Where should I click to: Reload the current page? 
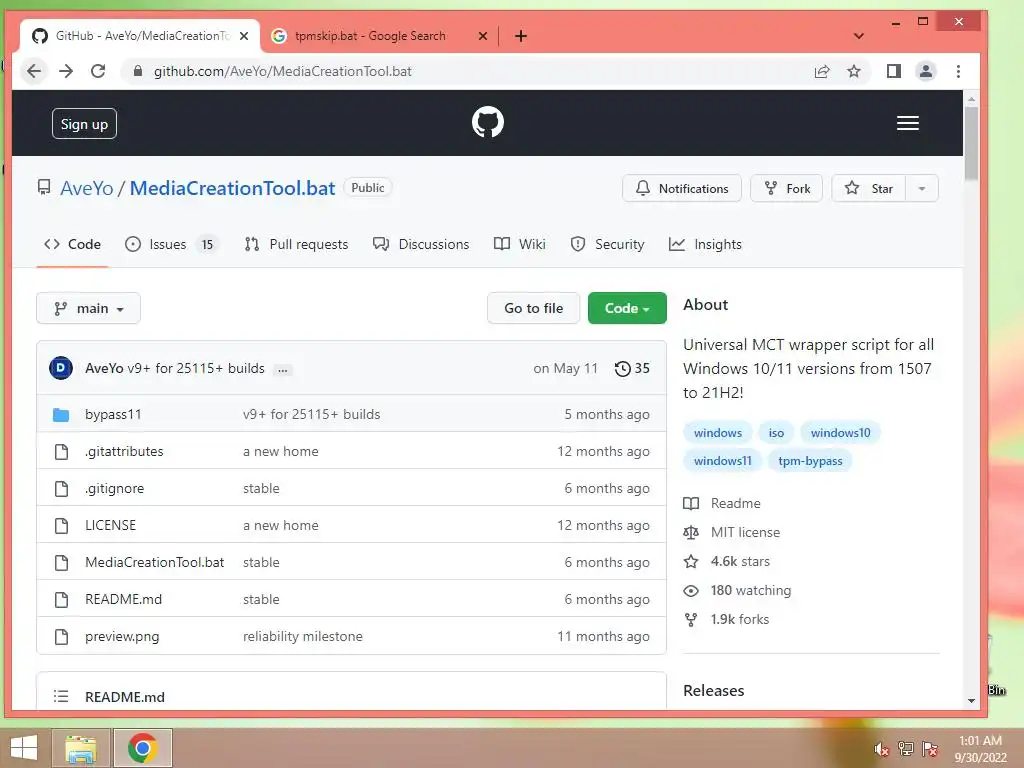pyautogui.click(x=98, y=71)
